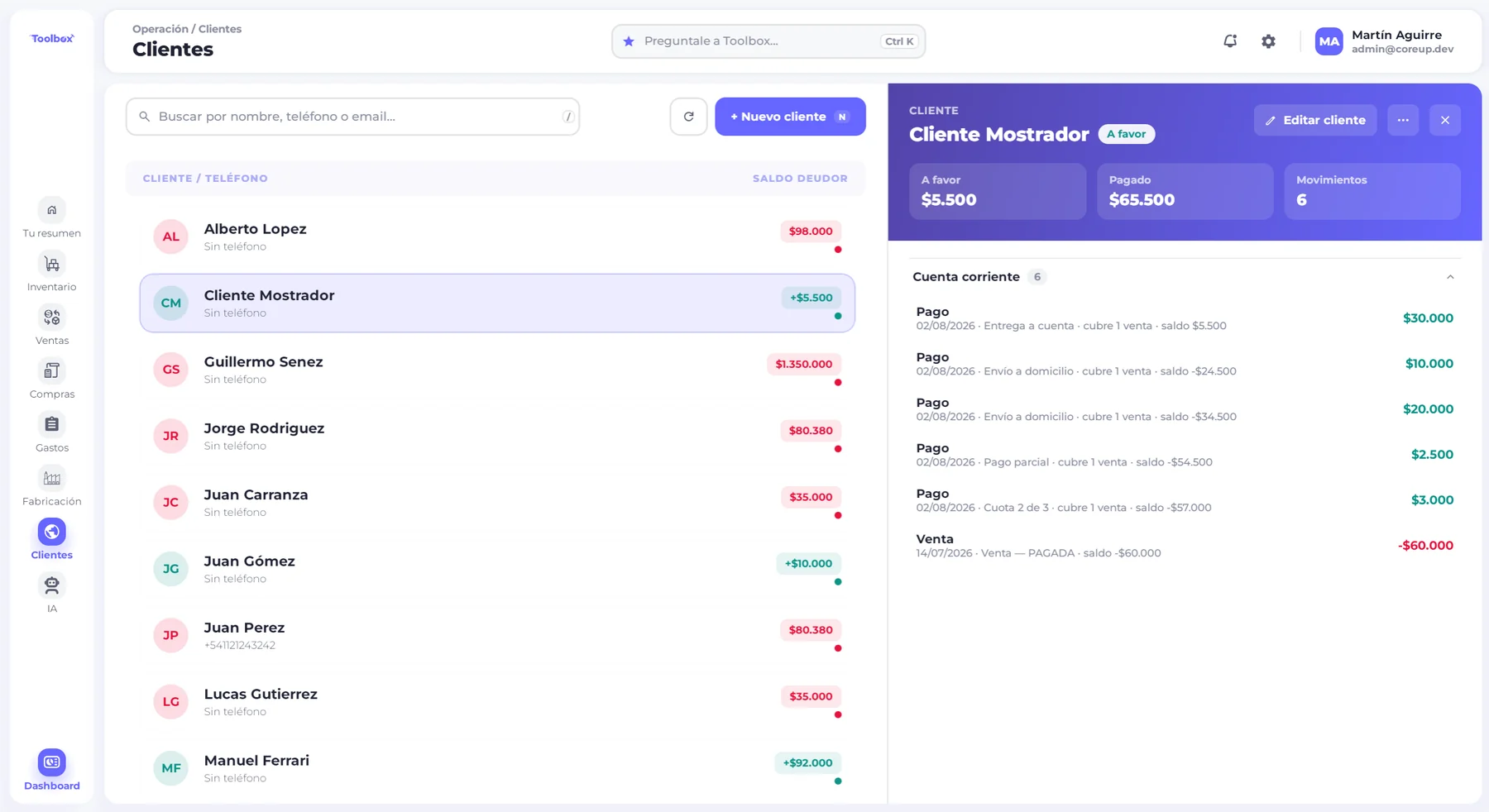Open the more options ellipsis menu
The width and height of the screenshot is (1489, 812).
1403,120
